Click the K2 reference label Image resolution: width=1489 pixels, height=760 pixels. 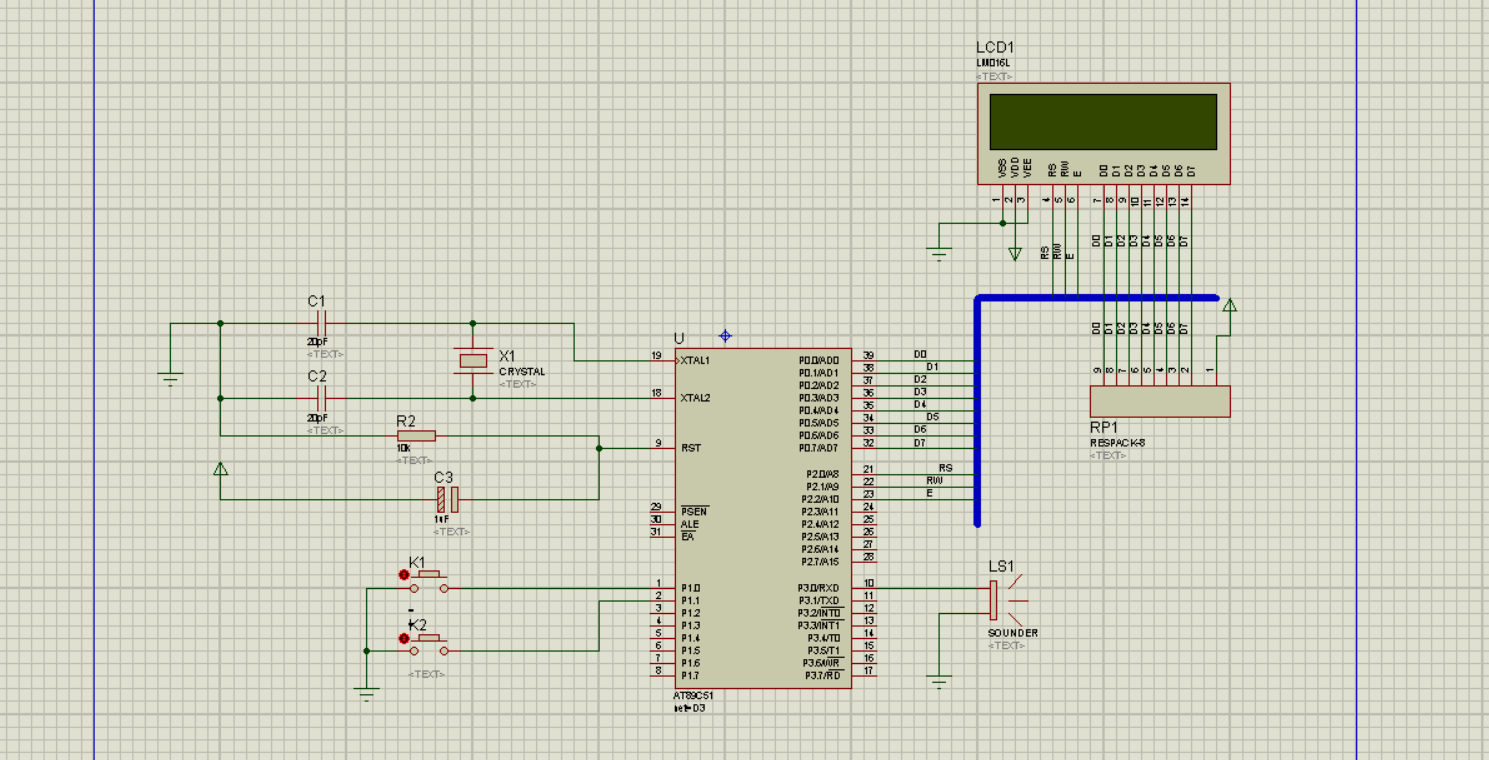pyautogui.click(x=418, y=624)
